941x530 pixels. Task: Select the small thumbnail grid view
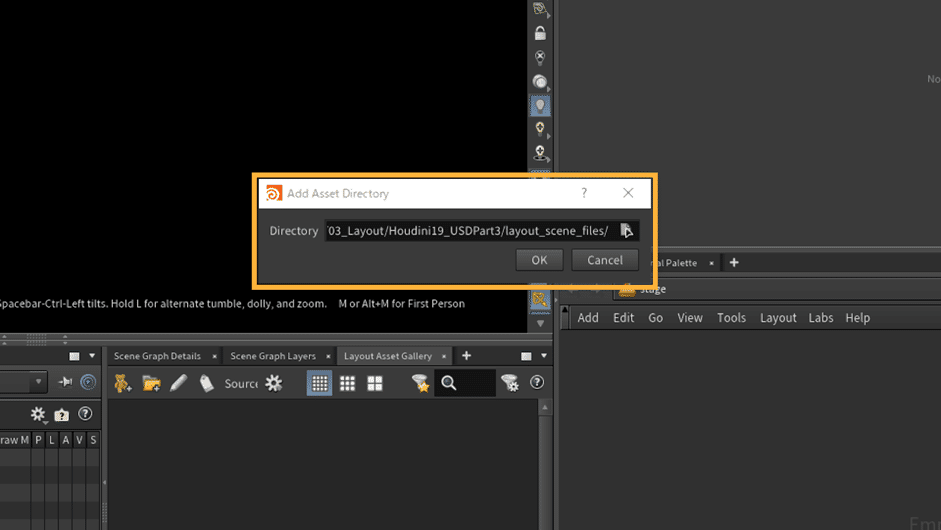tap(319, 383)
